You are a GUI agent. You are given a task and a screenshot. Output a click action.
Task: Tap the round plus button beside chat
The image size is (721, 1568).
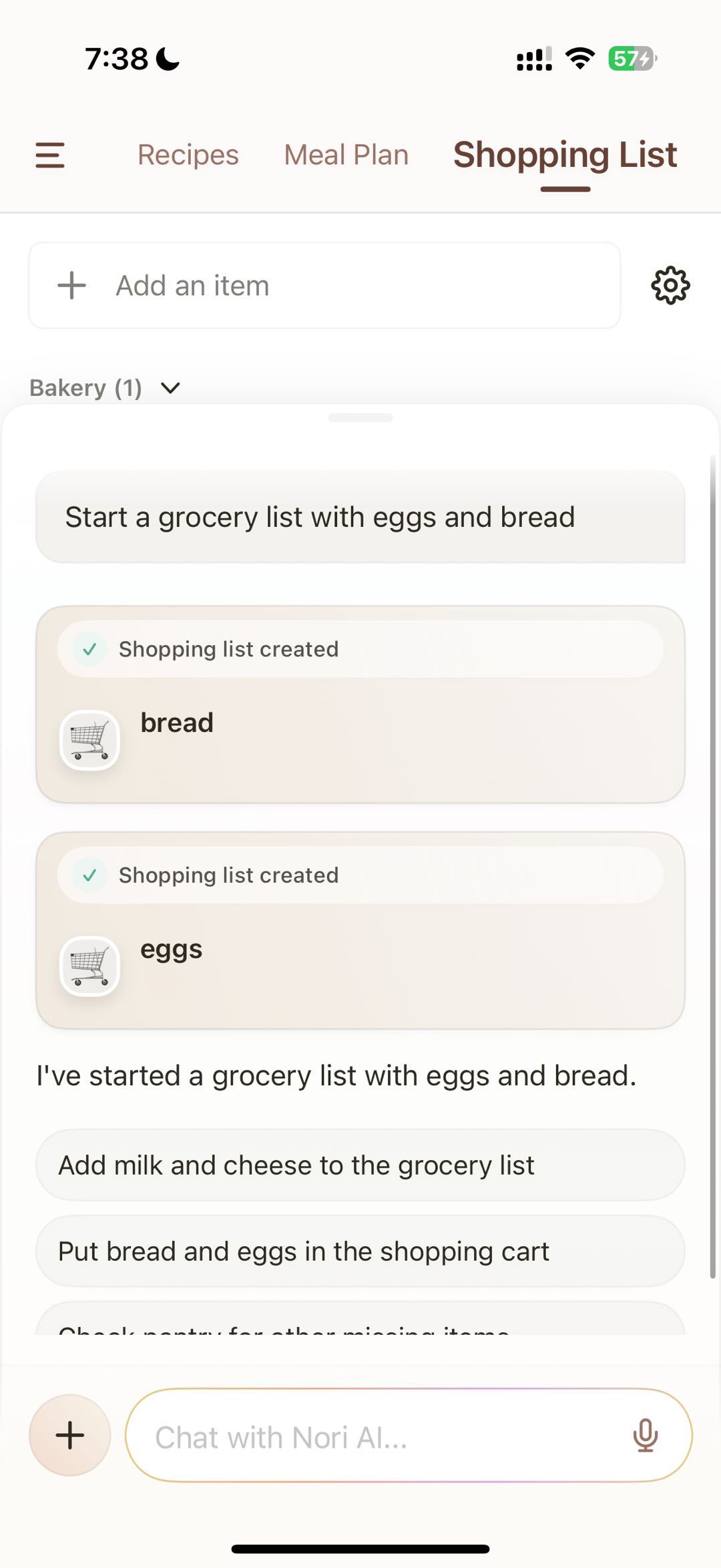(x=70, y=1435)
